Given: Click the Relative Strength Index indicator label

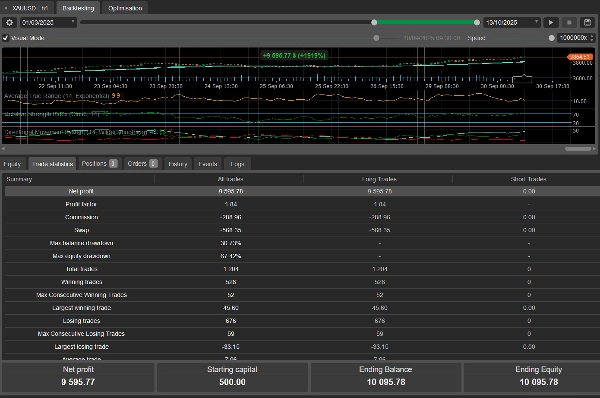Looking at the screenshot, I should click(x=56, y=114).
